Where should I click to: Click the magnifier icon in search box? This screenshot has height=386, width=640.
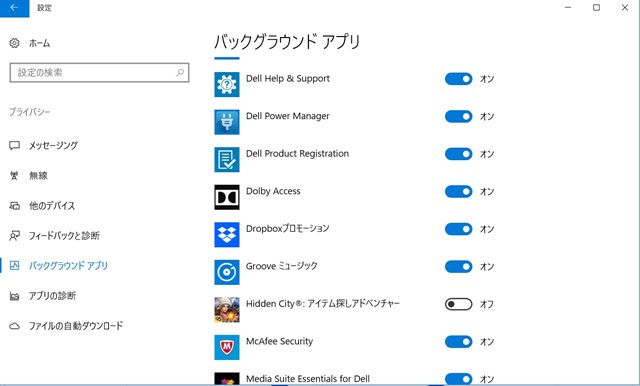[x=180, y=73]
